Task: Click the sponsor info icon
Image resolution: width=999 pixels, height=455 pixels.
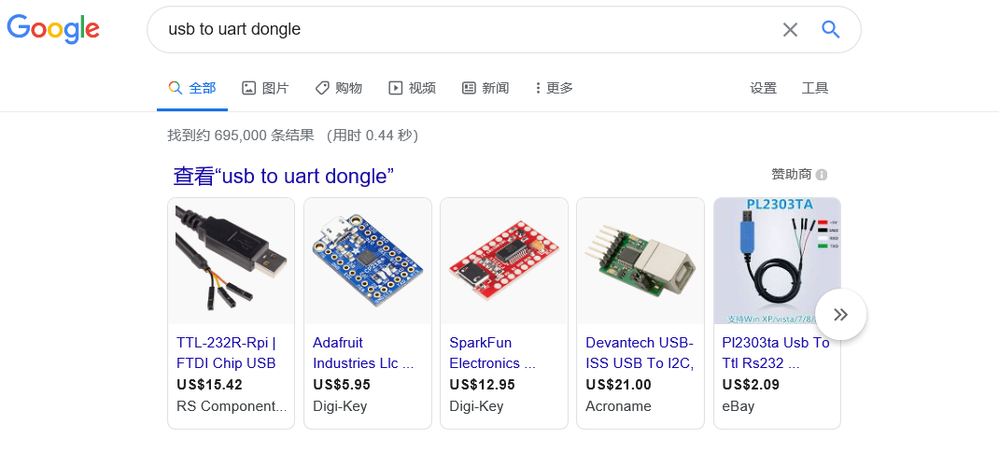Action: pyautogui.click(x=821, y=175)
